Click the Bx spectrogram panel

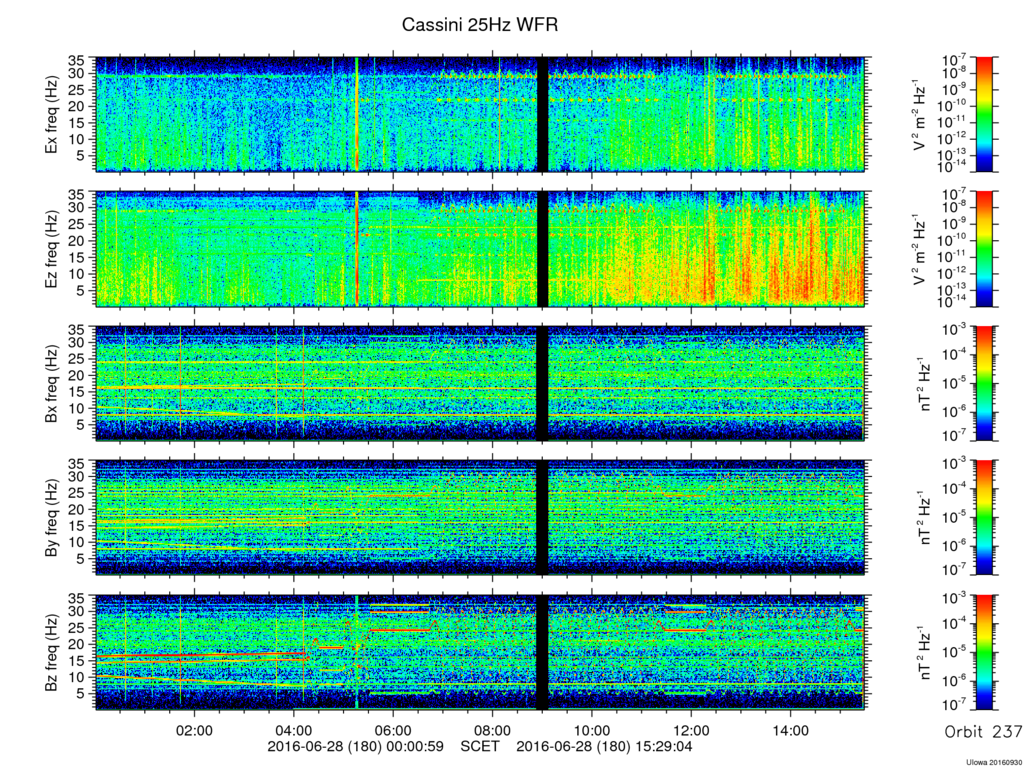pyautogui.click(x=480, y=383)
